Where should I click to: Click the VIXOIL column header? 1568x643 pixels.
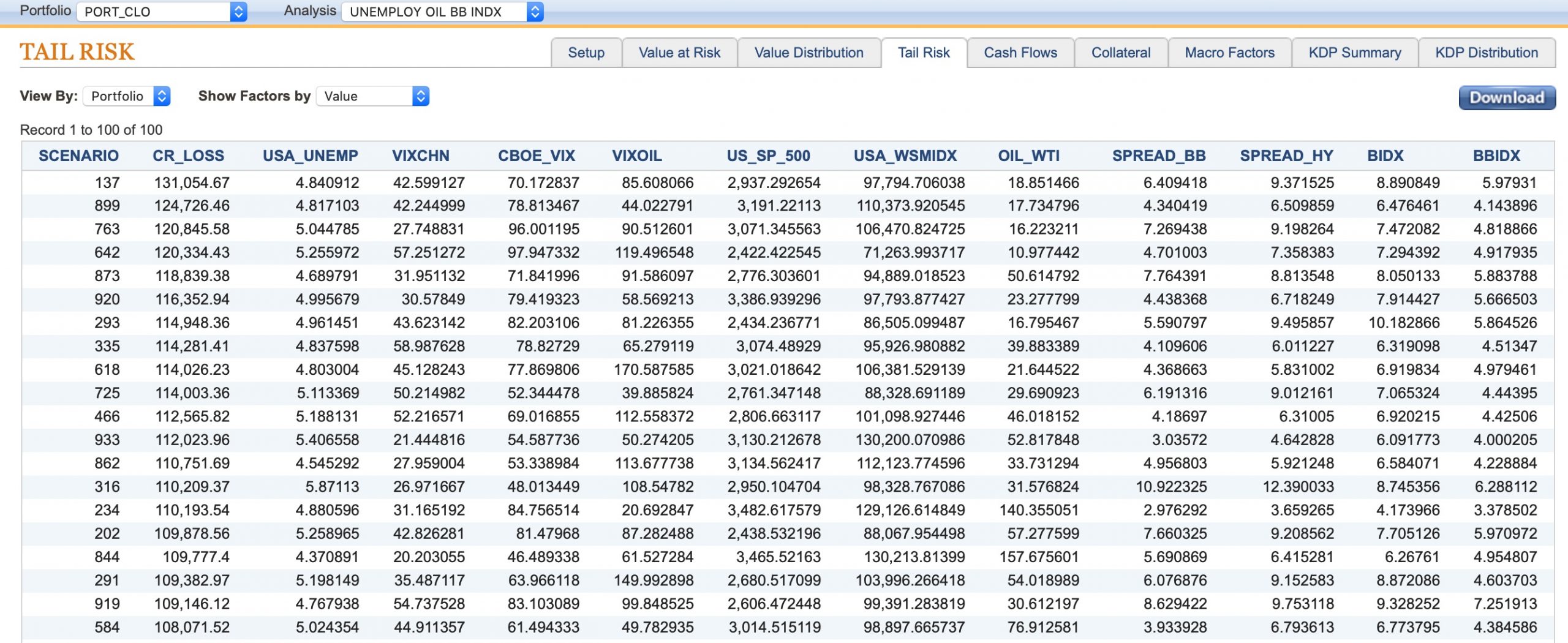click(637, 156)
